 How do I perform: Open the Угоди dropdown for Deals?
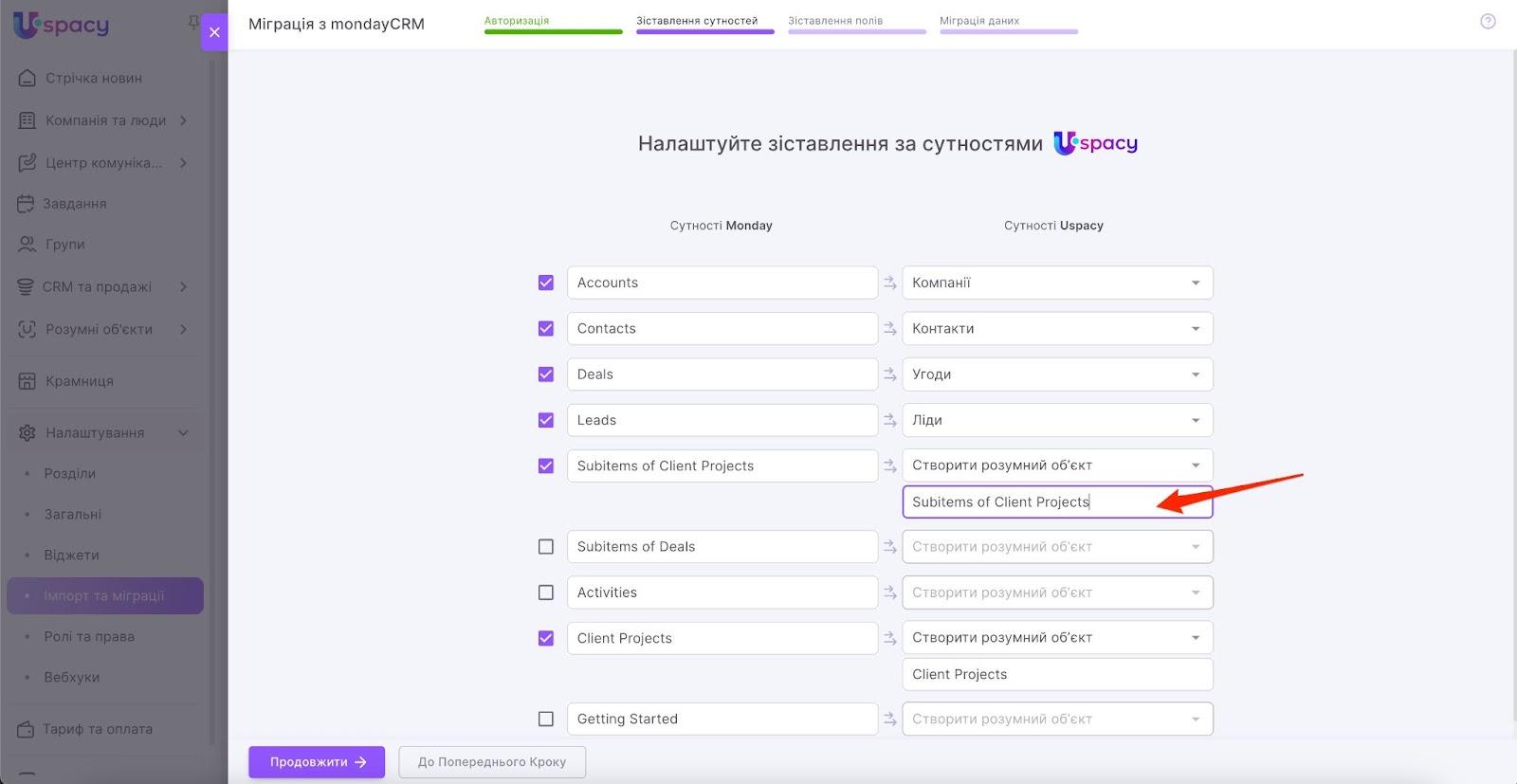(1056, 374)
